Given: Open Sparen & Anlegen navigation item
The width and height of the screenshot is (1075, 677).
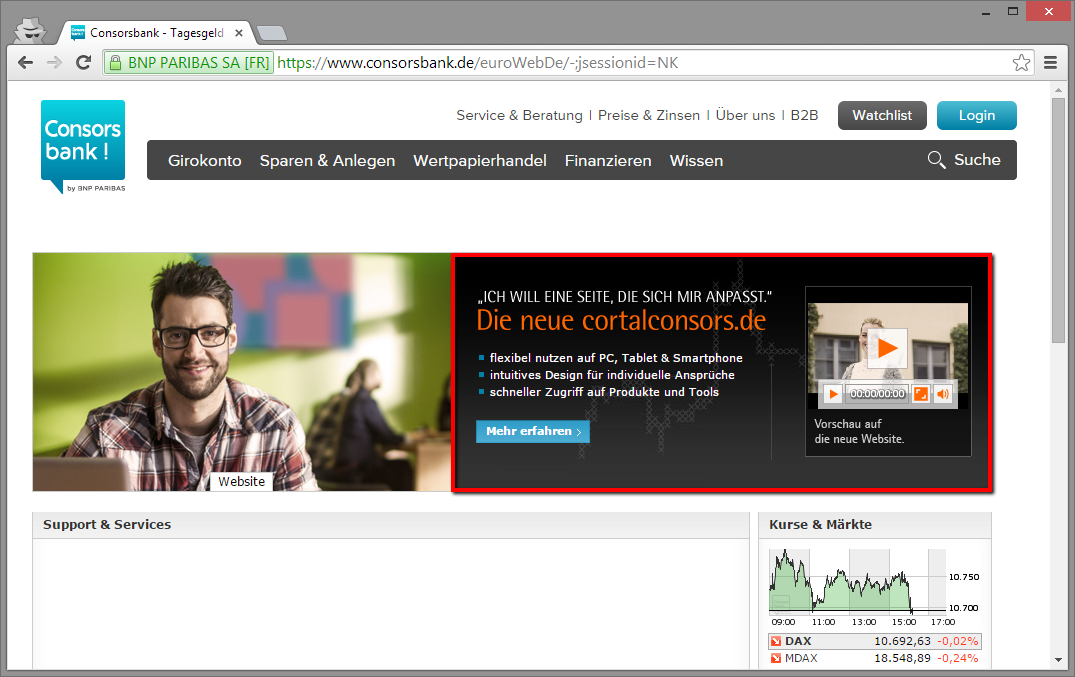Looking at the screenshot, I should tap(327, 161).
